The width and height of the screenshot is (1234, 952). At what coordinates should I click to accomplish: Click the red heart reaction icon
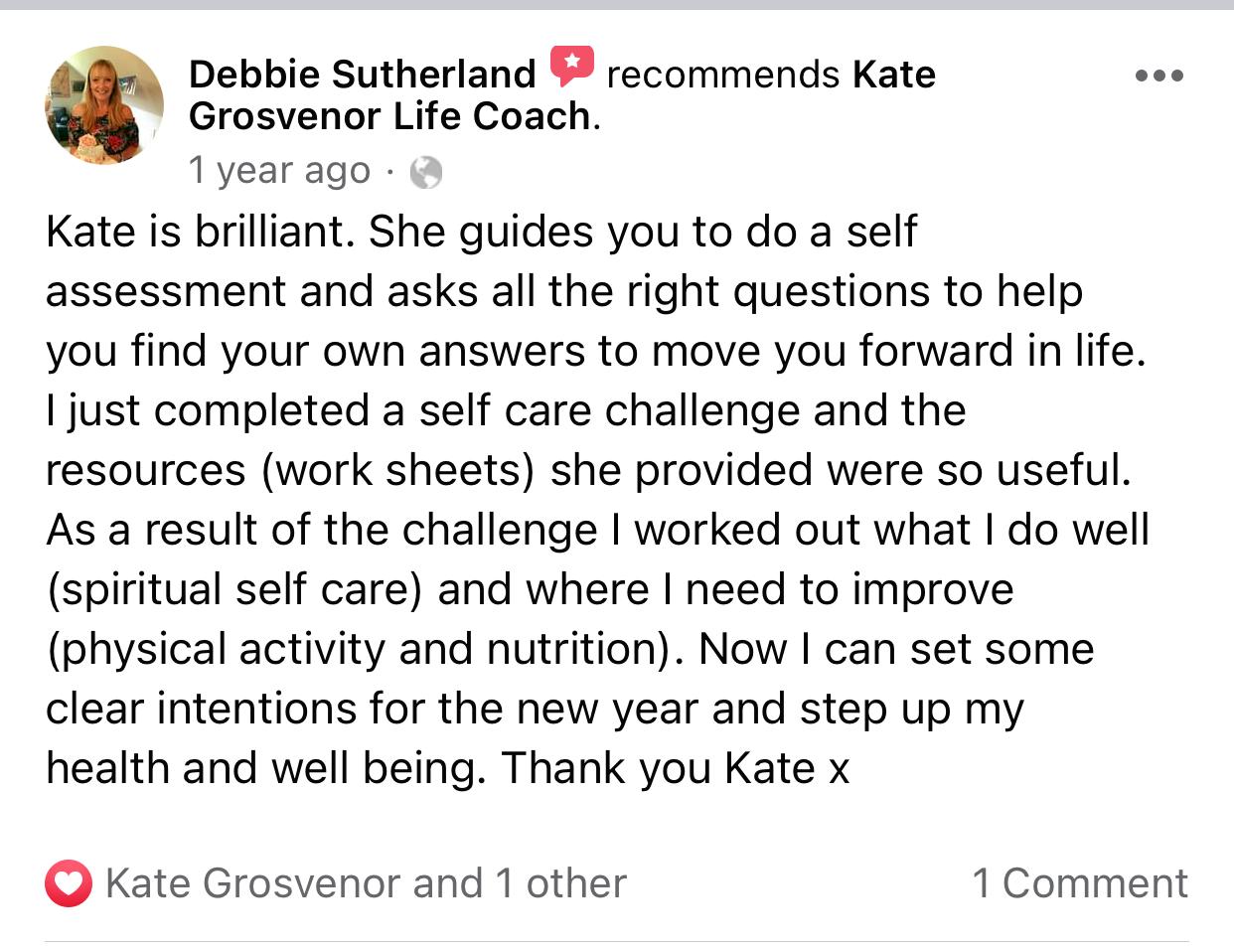(69, 883)
